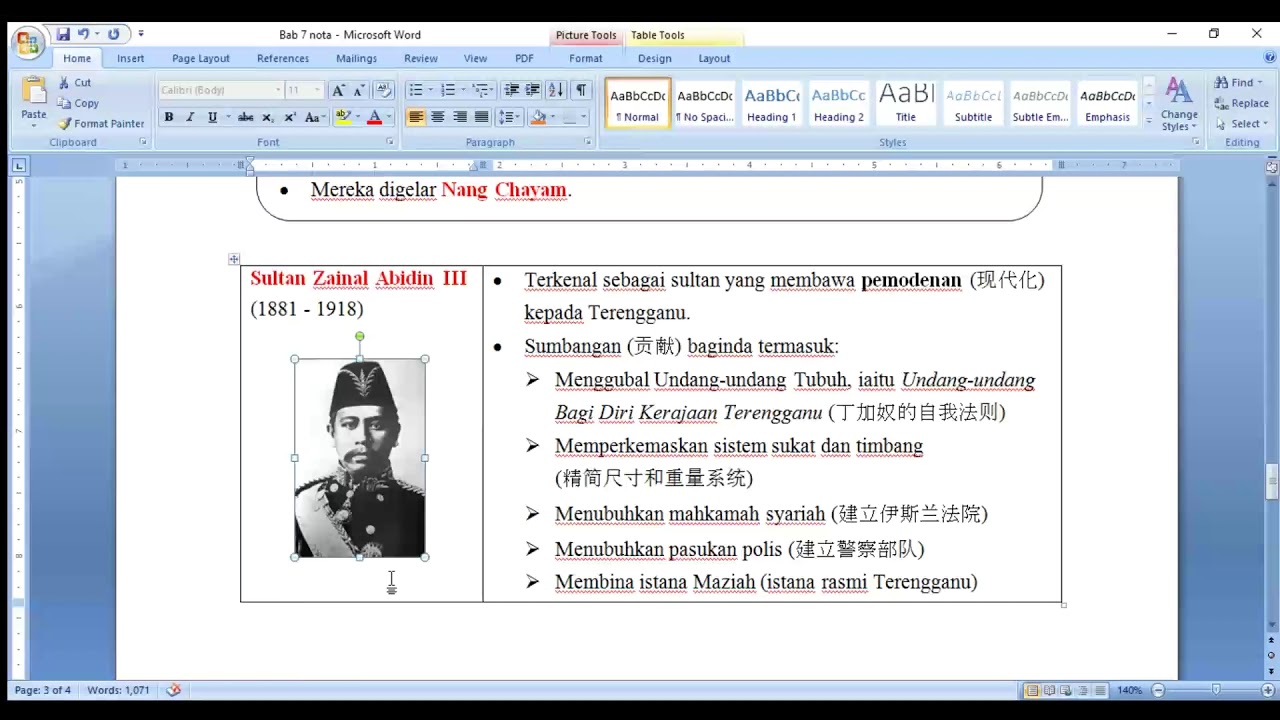Screen dimensions: 1280x720
Task: Activate the Format Painter brush
Action: 64,124
